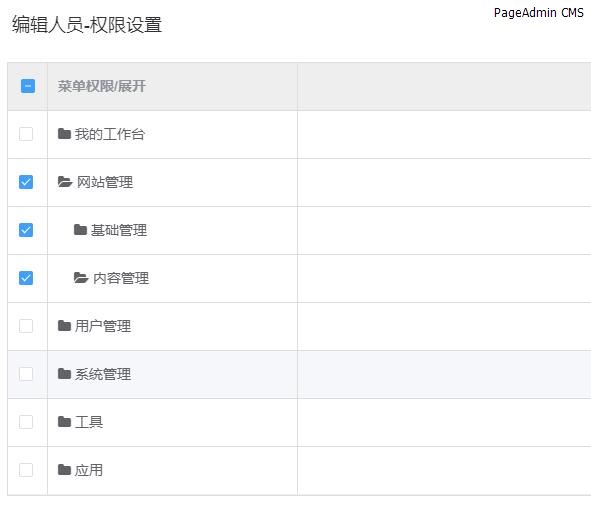Collapse the open 内容管理 folder icon
The width and height of the screenshot is (591, 521).
81,278
